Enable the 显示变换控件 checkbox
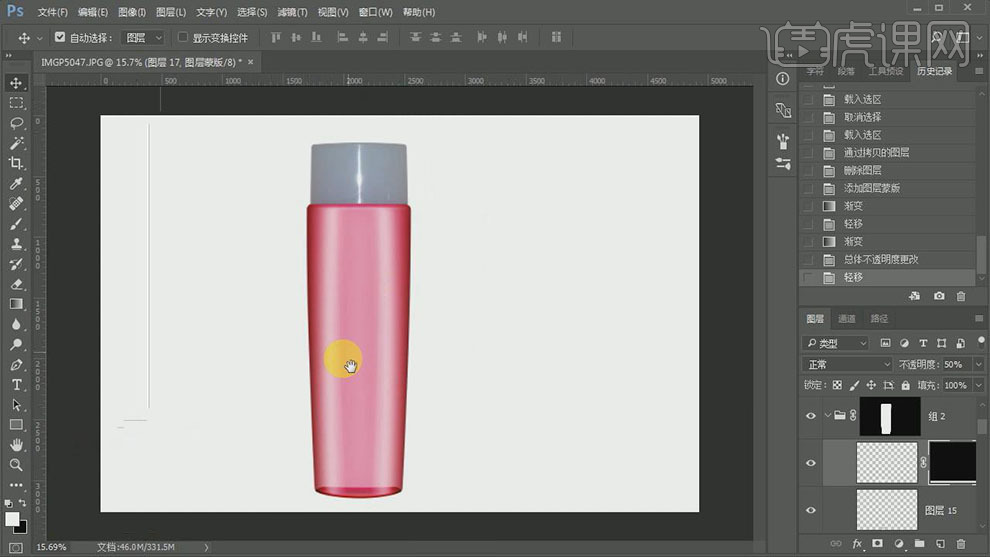 (183, 38)
